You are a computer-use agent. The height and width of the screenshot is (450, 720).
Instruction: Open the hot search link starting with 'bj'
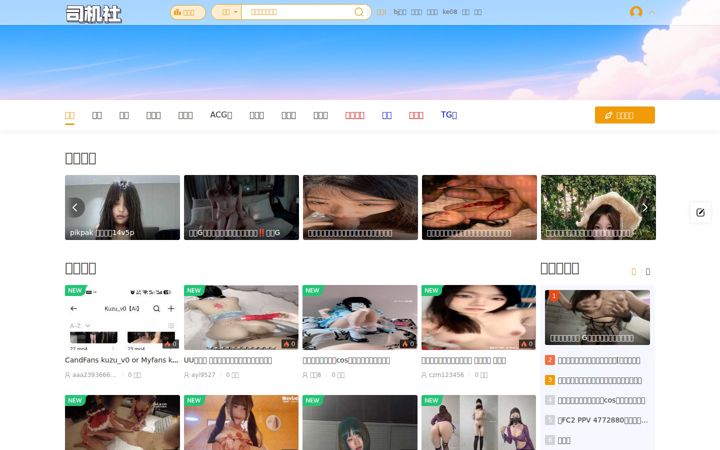coord(399,12)
